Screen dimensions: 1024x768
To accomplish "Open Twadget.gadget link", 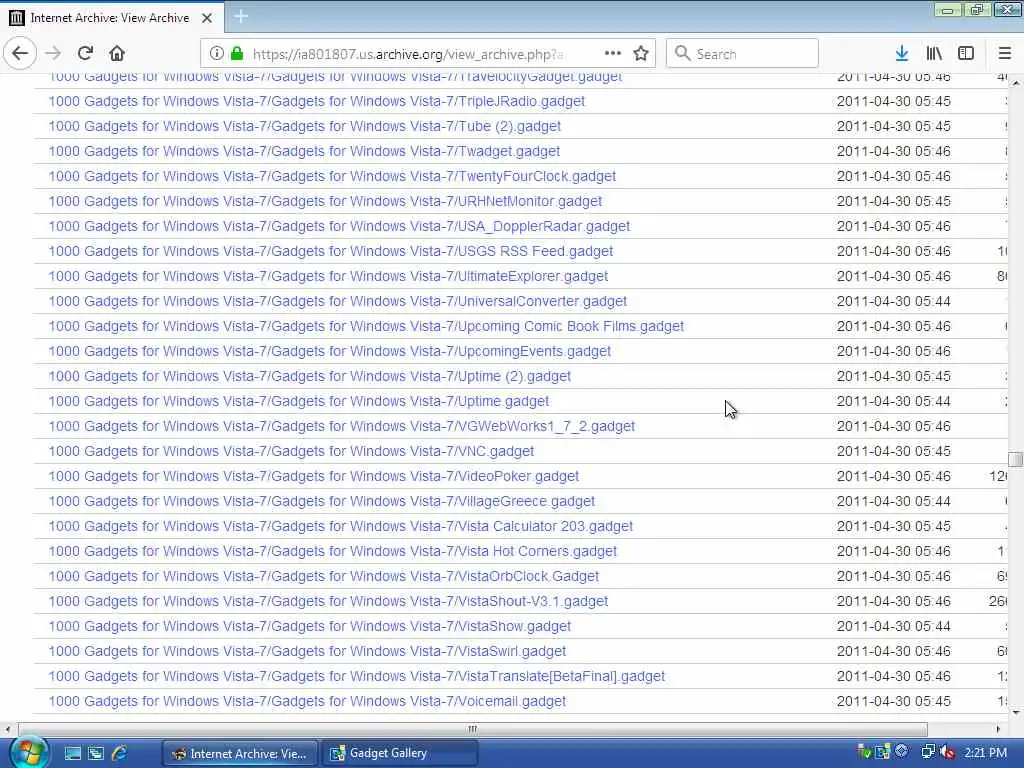I will (x=304, y=151).
